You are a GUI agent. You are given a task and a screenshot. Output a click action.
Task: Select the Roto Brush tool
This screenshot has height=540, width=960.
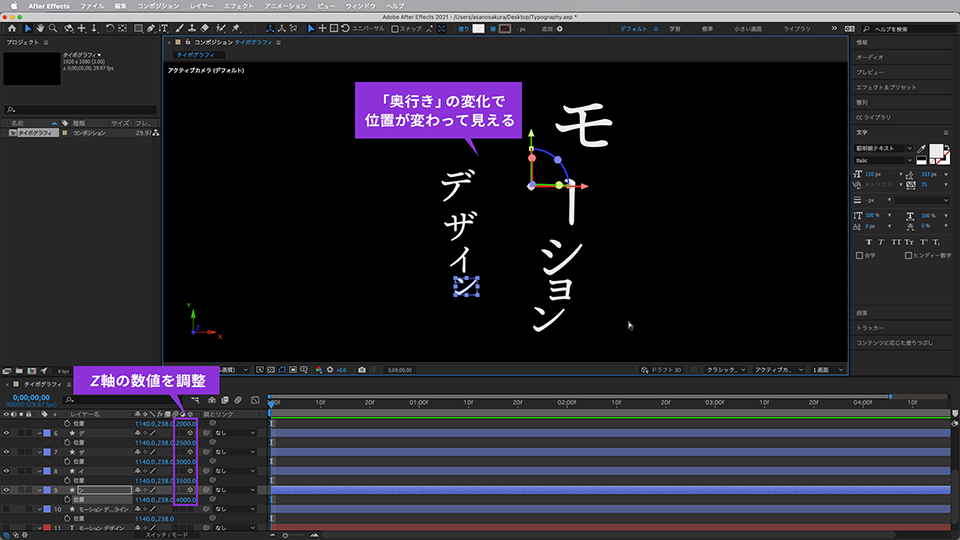[x=220, y=28]
